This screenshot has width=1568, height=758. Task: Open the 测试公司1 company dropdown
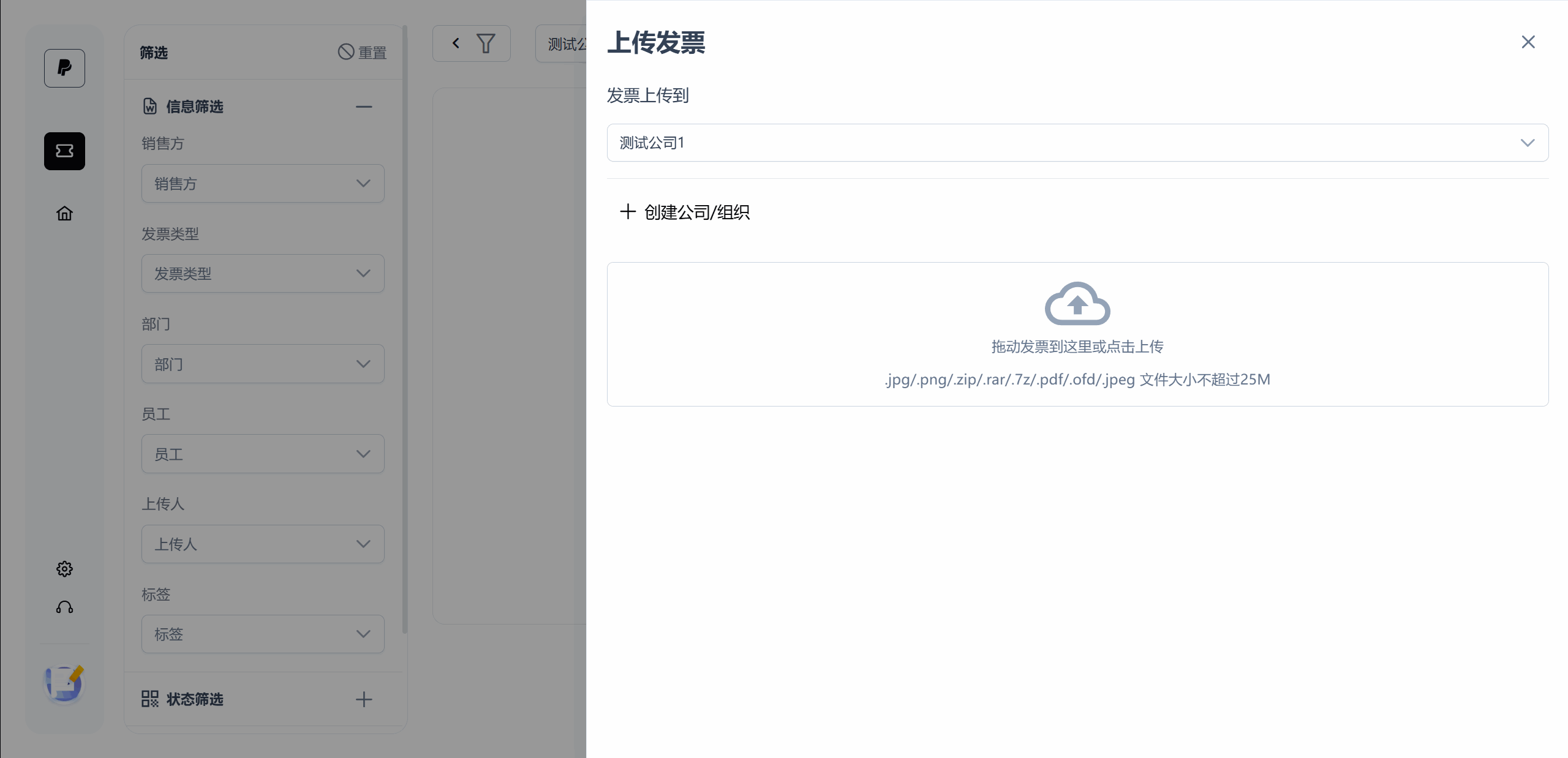click(1077, 143)
